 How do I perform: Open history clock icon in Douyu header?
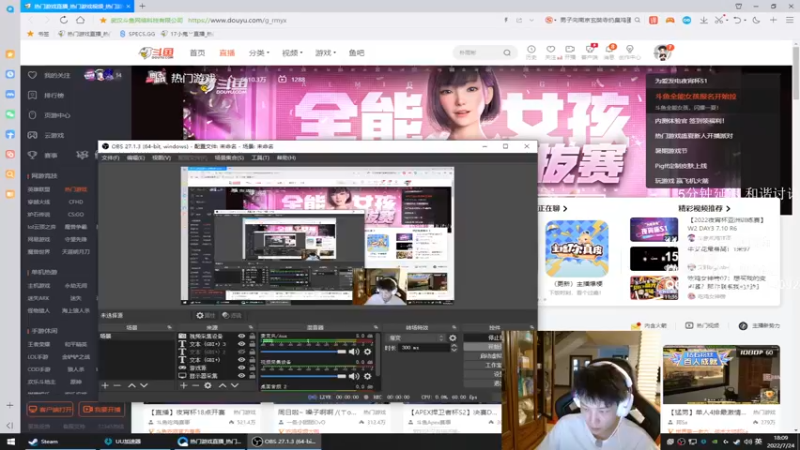point(531,49)
